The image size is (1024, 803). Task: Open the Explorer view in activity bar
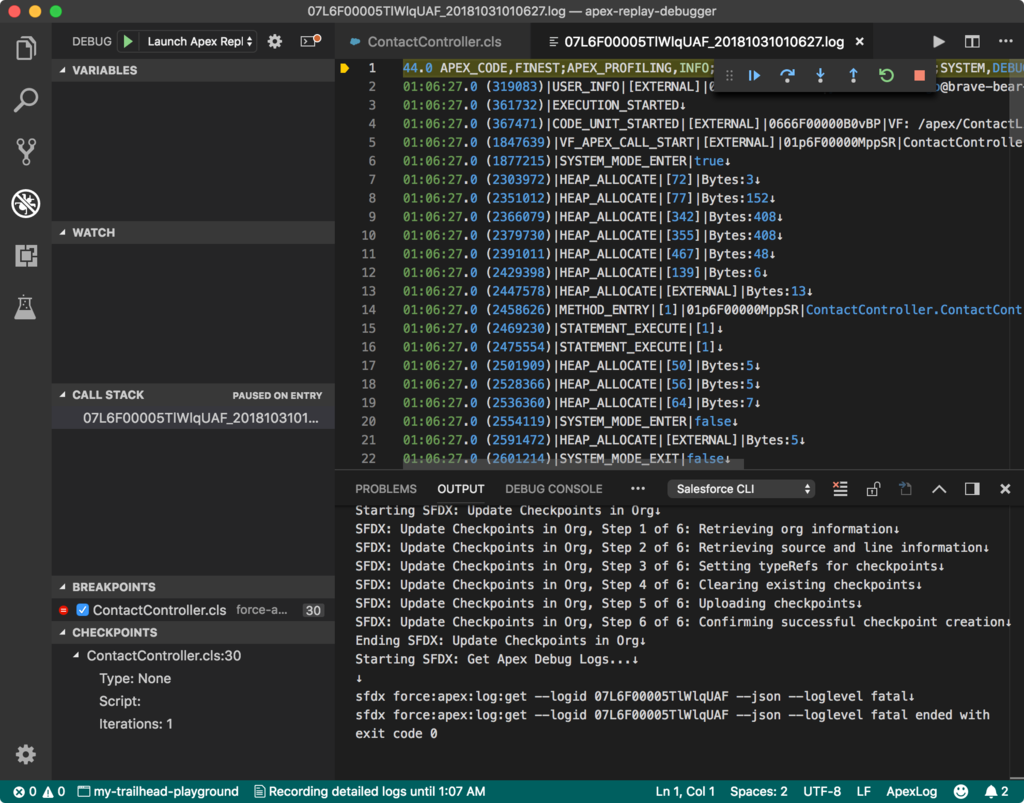tap(25, 48)
